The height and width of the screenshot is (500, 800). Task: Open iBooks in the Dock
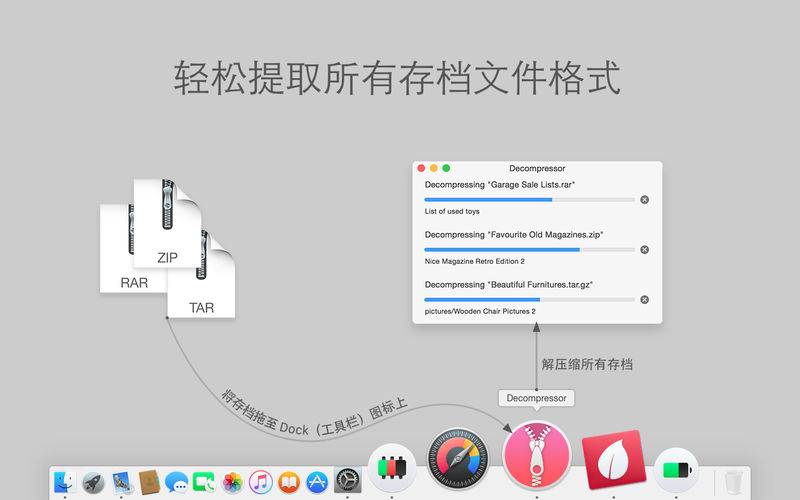pos(289,482)
